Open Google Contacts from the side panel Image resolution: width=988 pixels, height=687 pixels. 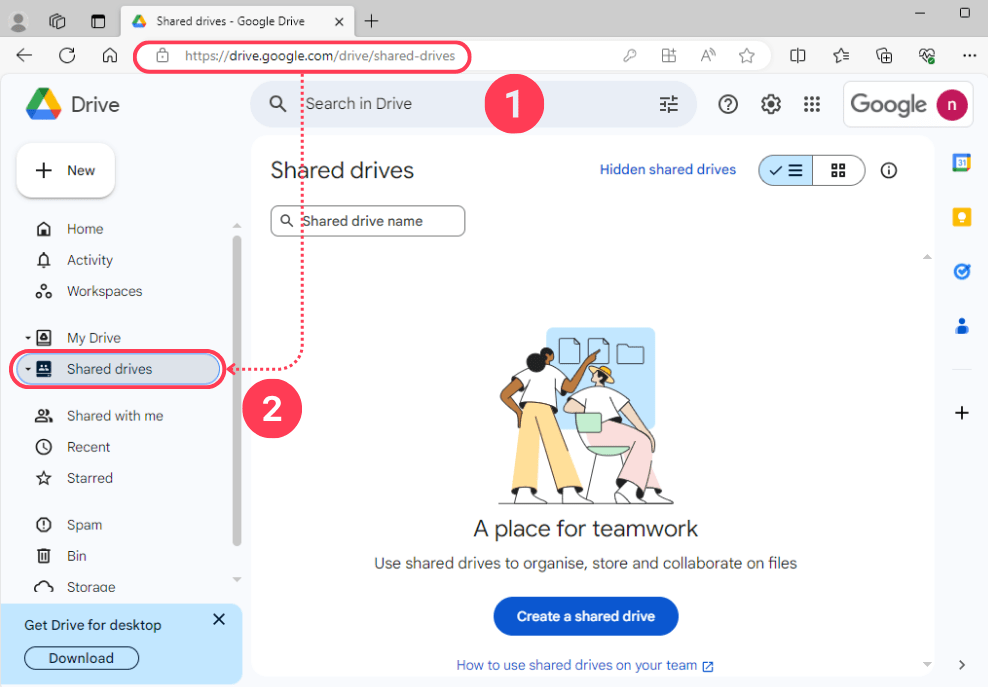[961, 325]
